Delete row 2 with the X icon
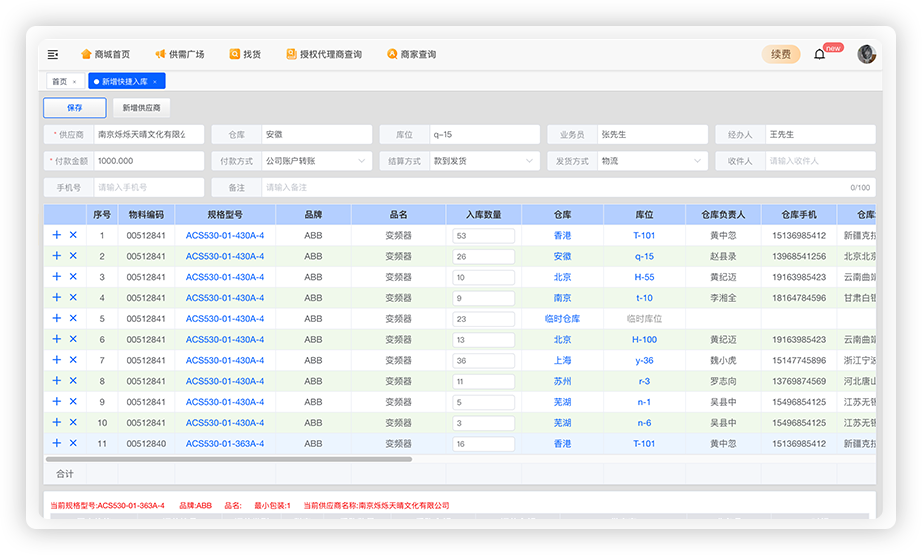The height and width of the screenshot is (555, 922). (73, 256)
